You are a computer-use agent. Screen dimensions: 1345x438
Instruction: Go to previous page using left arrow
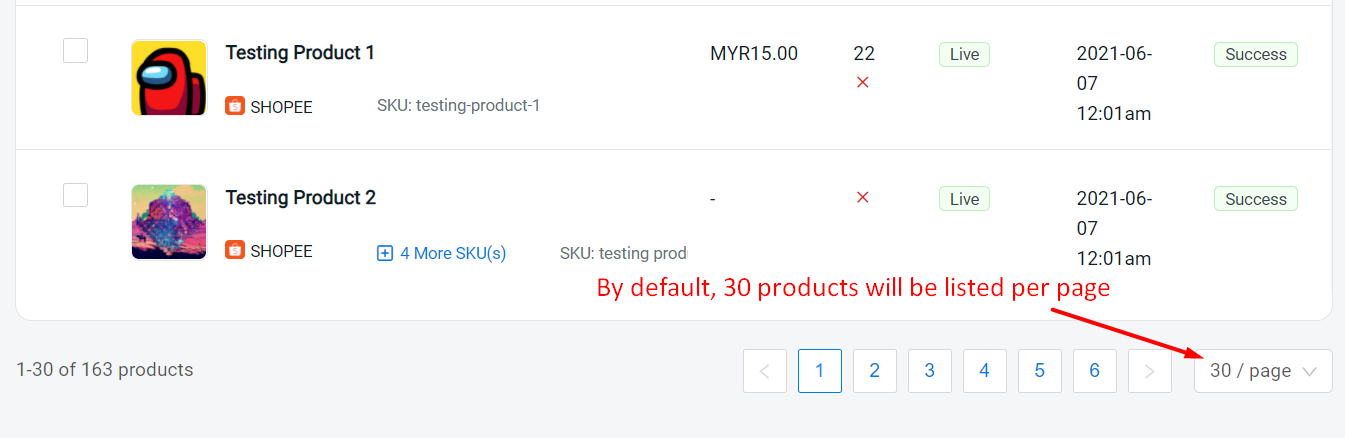click(x=765, y=371)
